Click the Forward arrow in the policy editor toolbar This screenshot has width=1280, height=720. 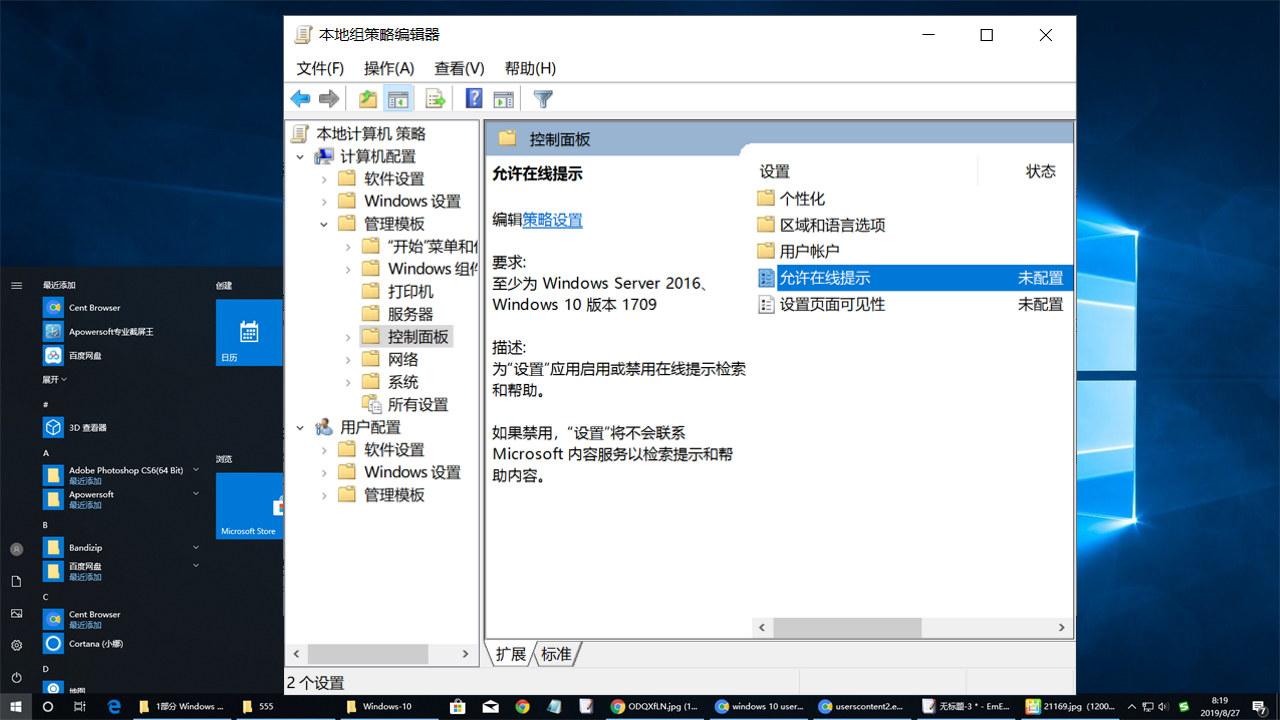point(329,99)
